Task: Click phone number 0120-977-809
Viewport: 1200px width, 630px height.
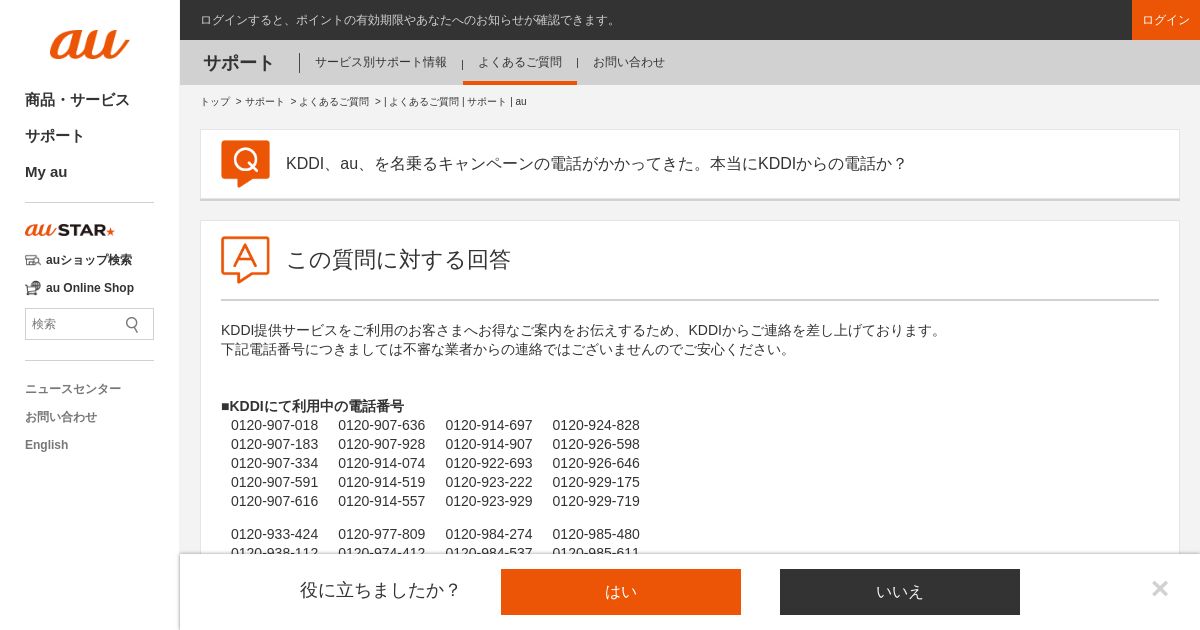Action: pyautogui.click(x=382, y=534)
